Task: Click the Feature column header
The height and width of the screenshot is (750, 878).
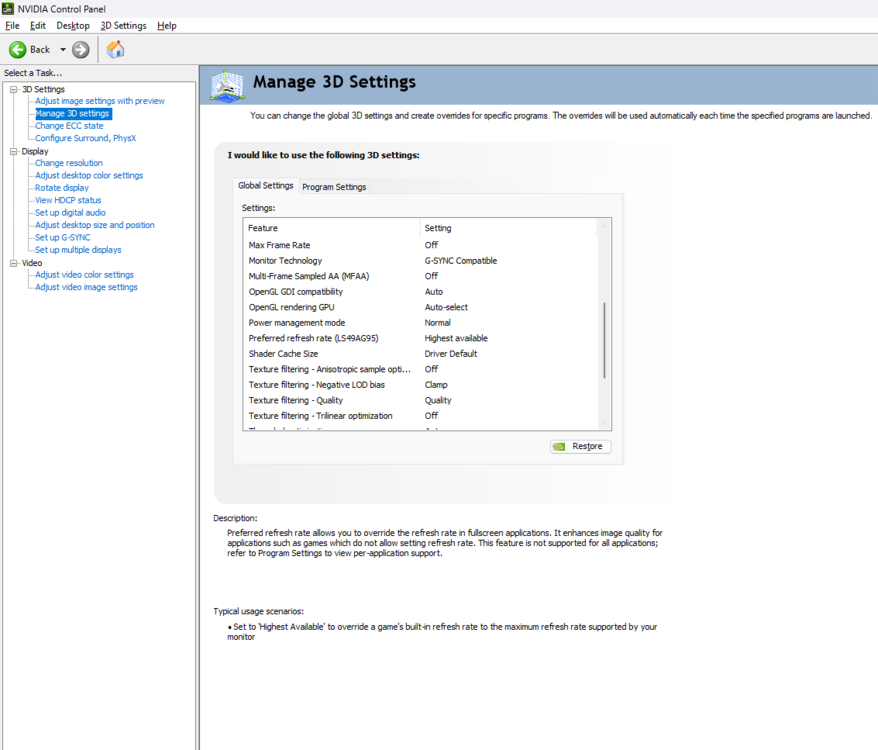Action: [x=332, y=229]
